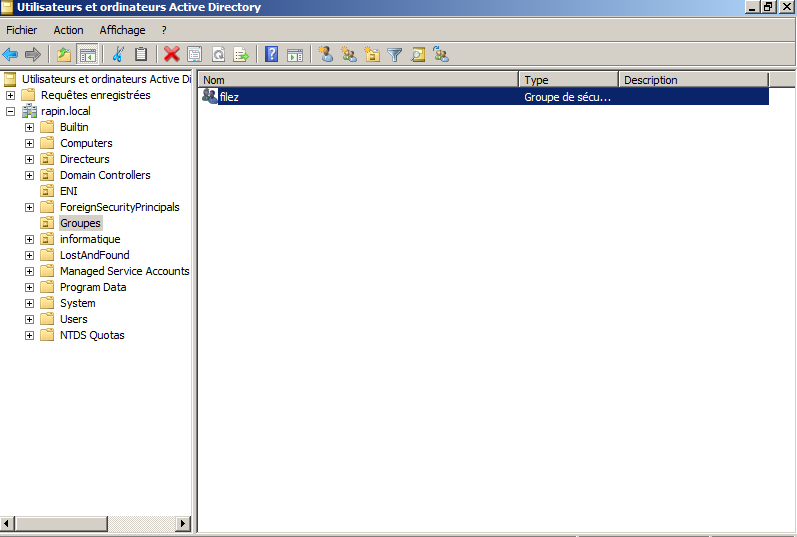This screenshot has width=797, height=537.
Task: Collapse the rapin.local domain node
Action: (10, 111)
